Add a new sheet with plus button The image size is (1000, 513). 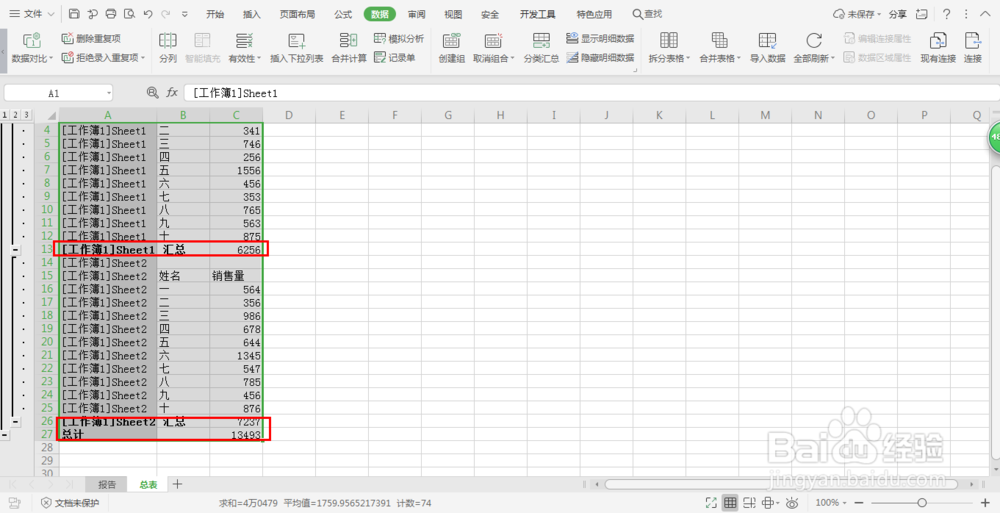[177, 484]
